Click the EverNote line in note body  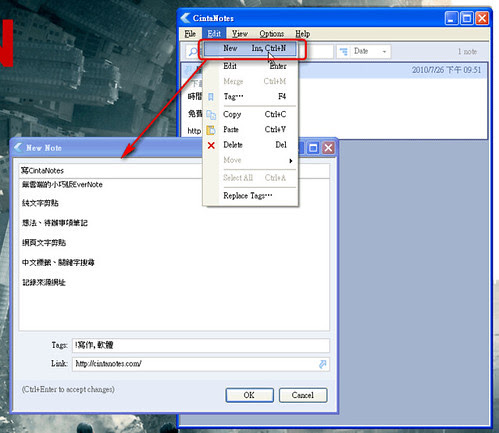[62, 185]
